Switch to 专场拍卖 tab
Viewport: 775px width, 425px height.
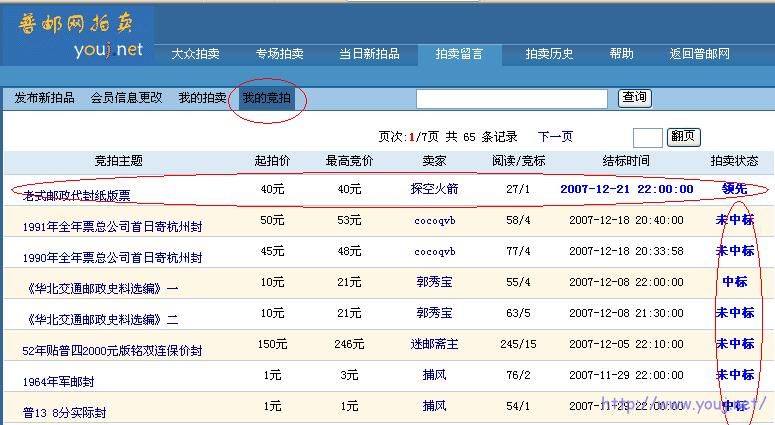point(279,54)
